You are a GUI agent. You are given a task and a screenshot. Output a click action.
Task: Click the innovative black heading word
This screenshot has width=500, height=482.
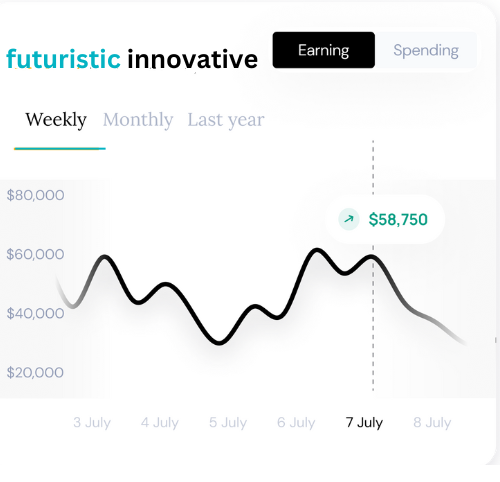pyautogui.click(x=193, y=59)
